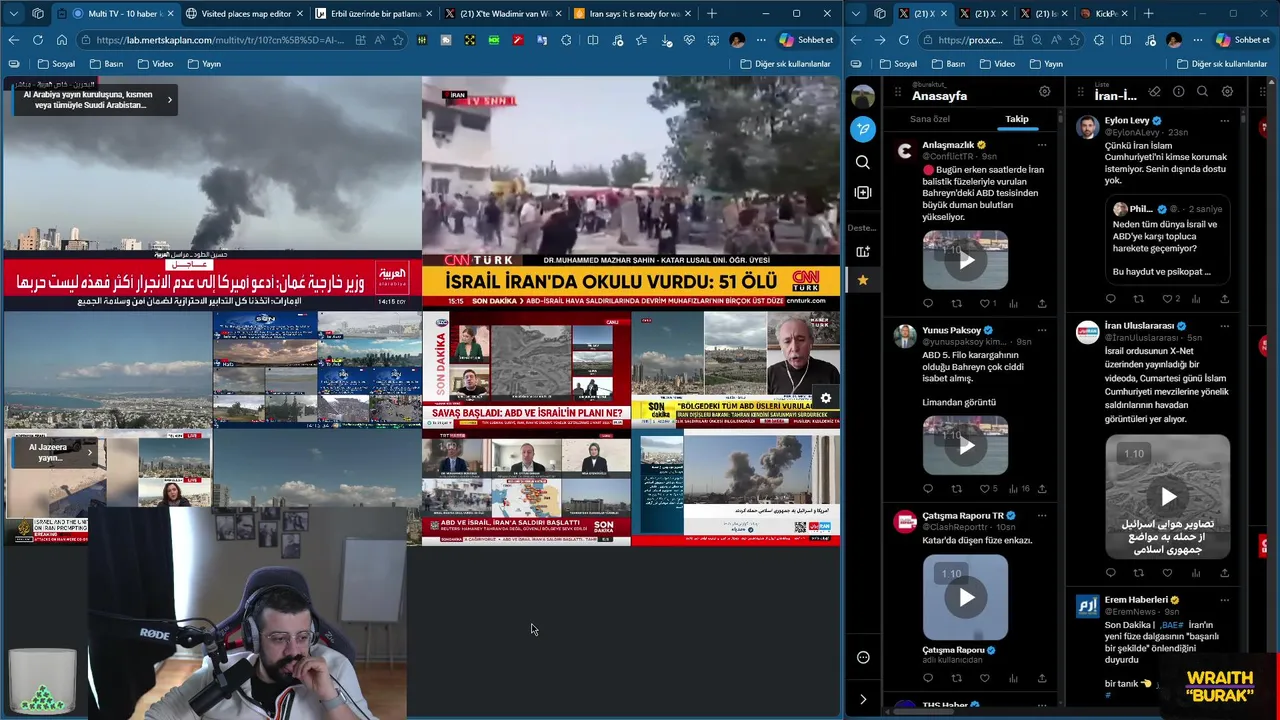
Task: Open the Yayın bookmarks folder in right browser
Action: click(x=1044, y=64)
